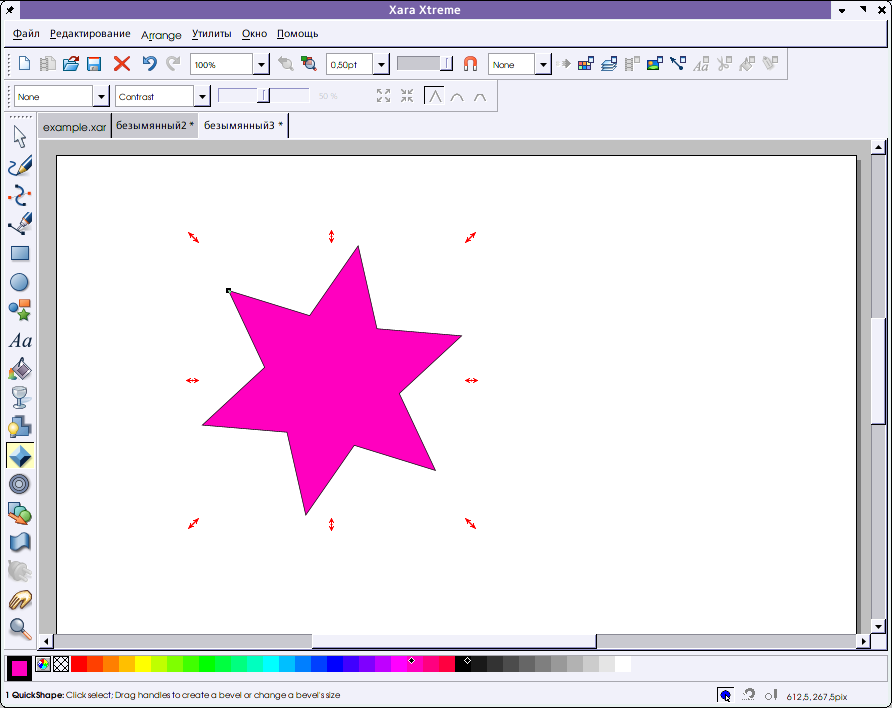Pick the yellow swatch in color line
Screen dimensions: 892x708
click(143, 664)
